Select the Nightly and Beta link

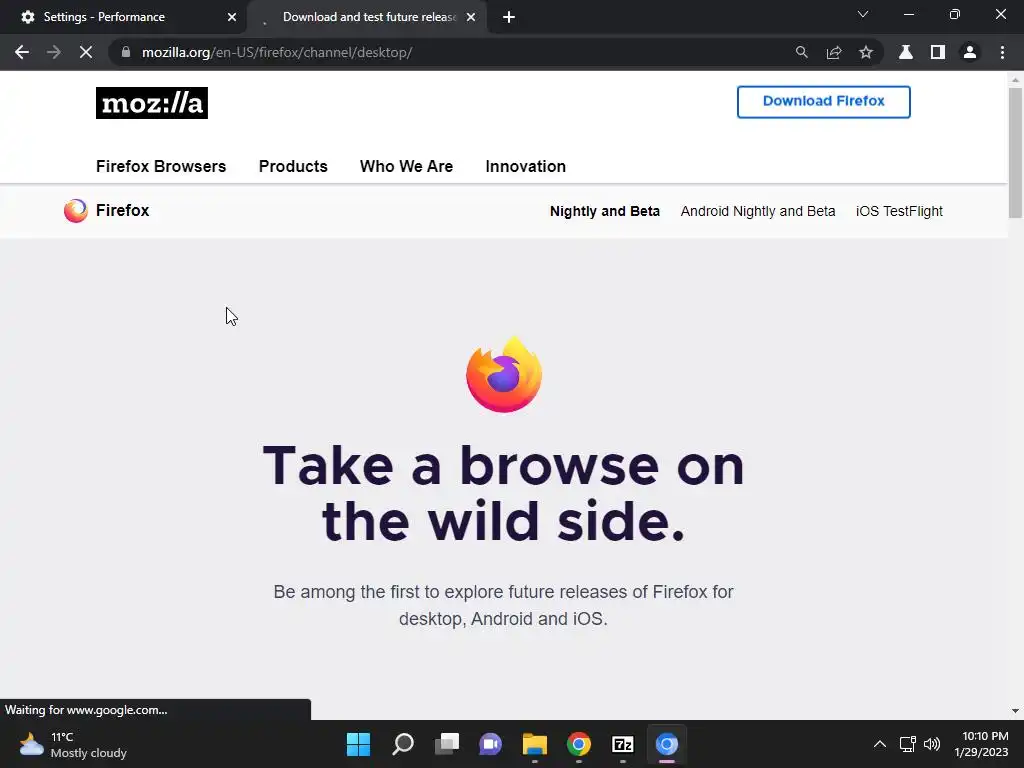(605, 212)
